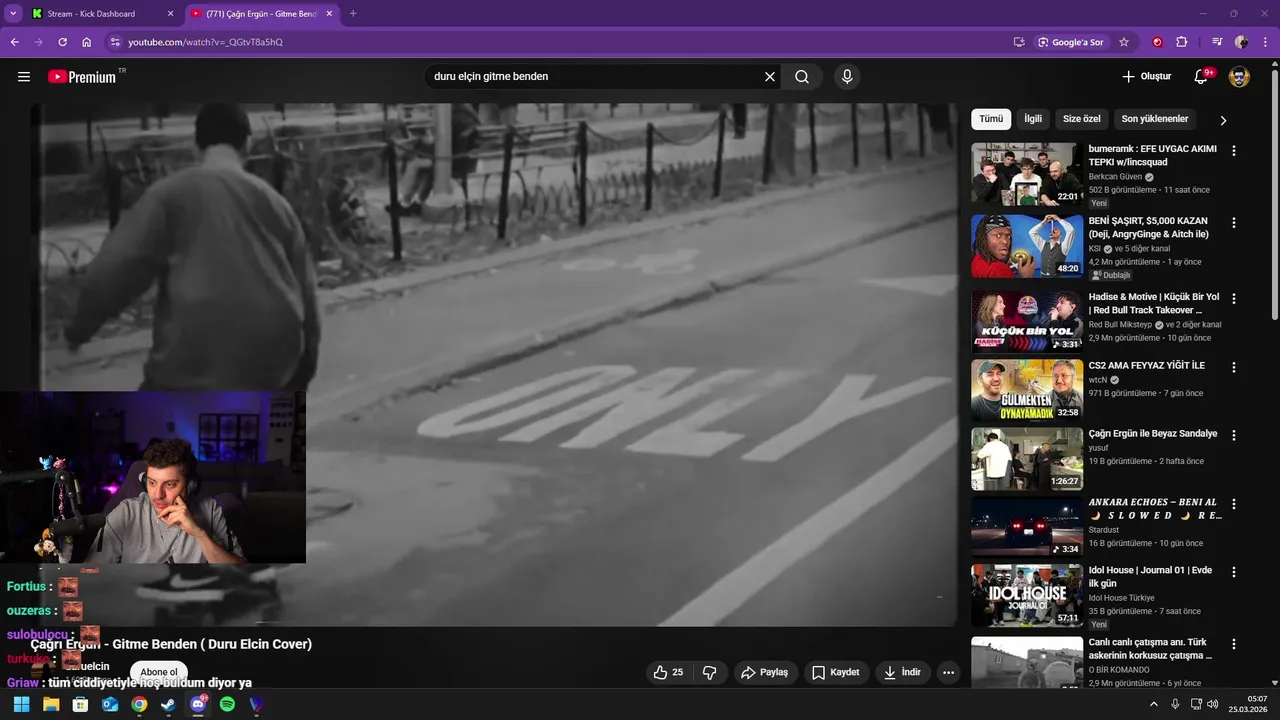Switch to the Stream - Kick Dashboard tab
This screenshot has width=1280, height=720.
point(91,14)
